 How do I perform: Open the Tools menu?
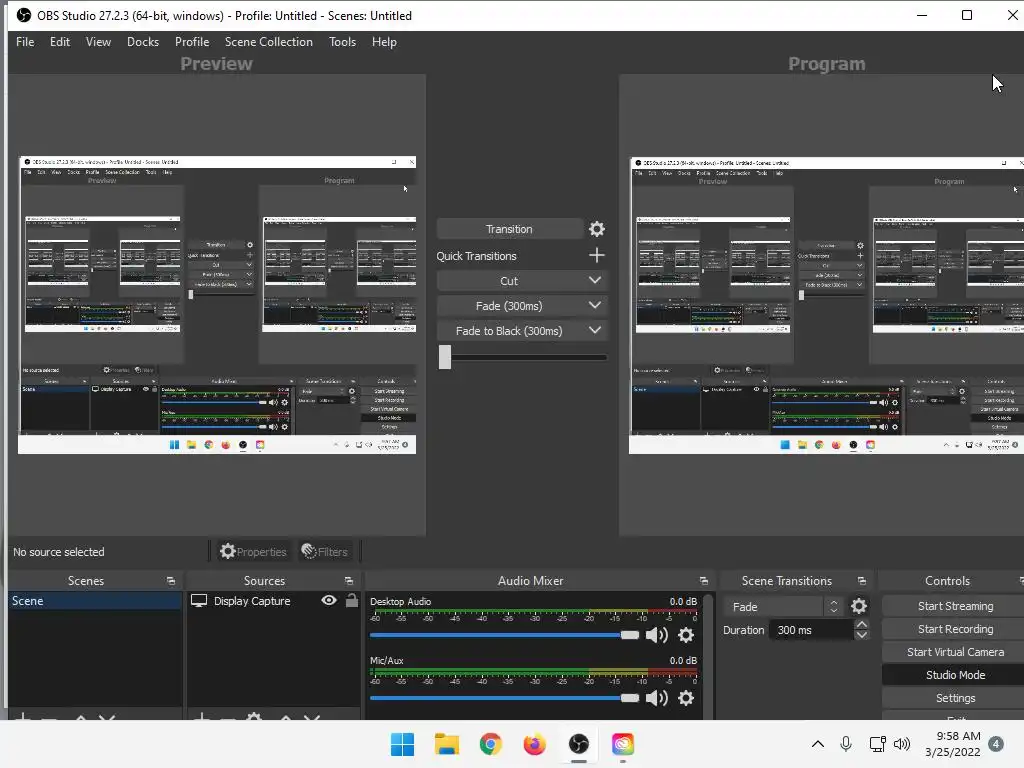[342, 42]
